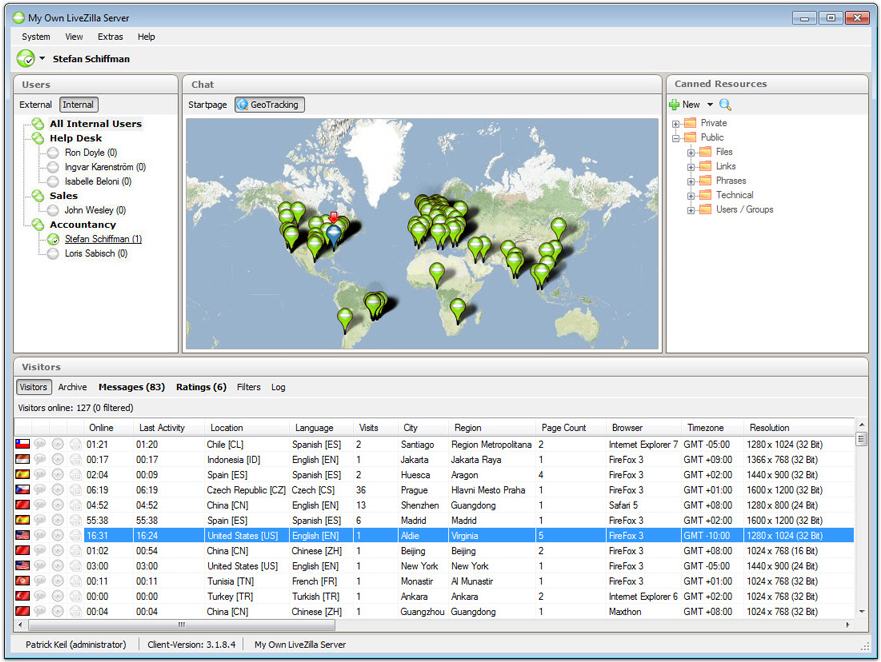Toggle the GeoTracking view button

point(269,105)
